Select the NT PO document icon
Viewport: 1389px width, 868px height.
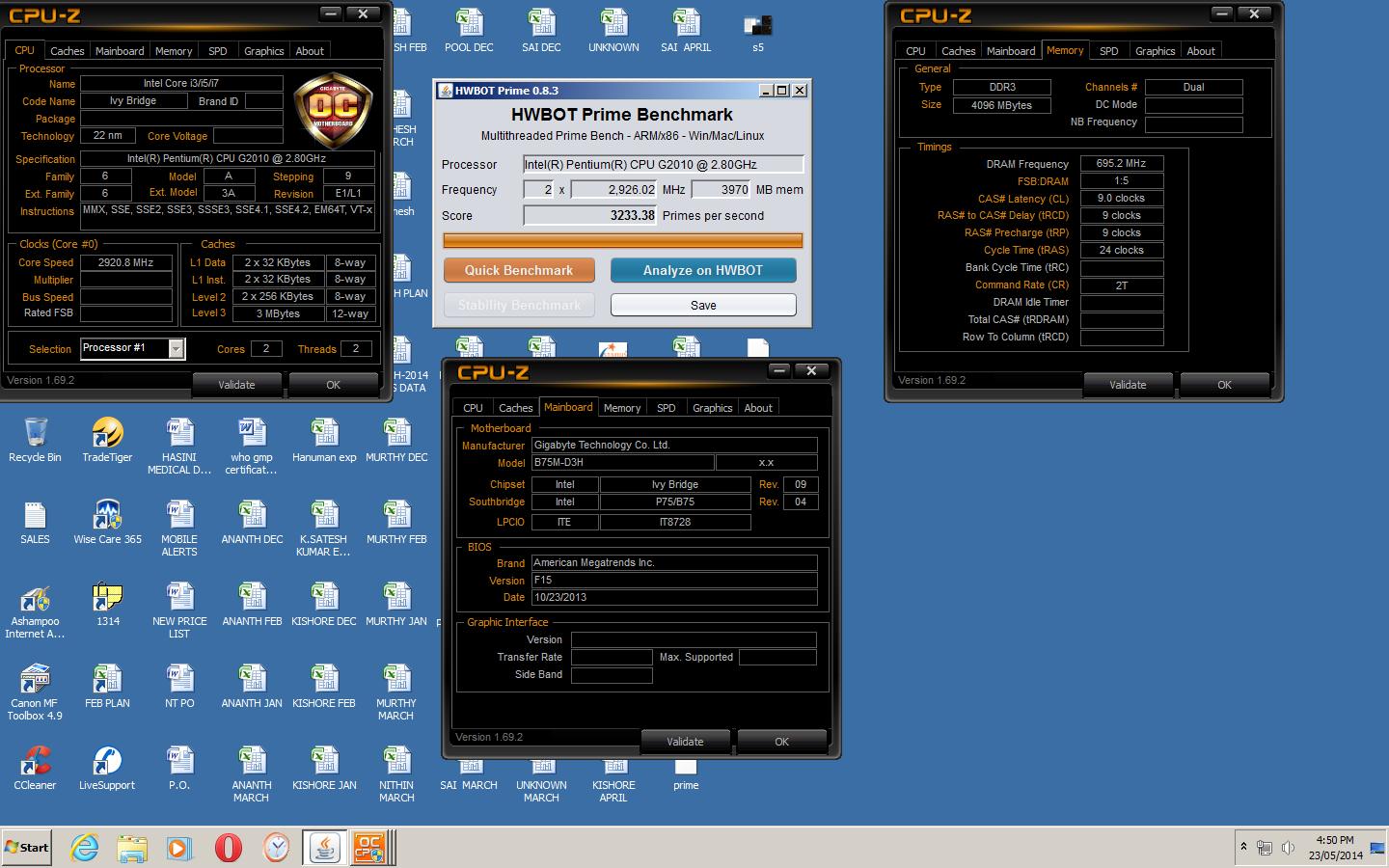179,686
